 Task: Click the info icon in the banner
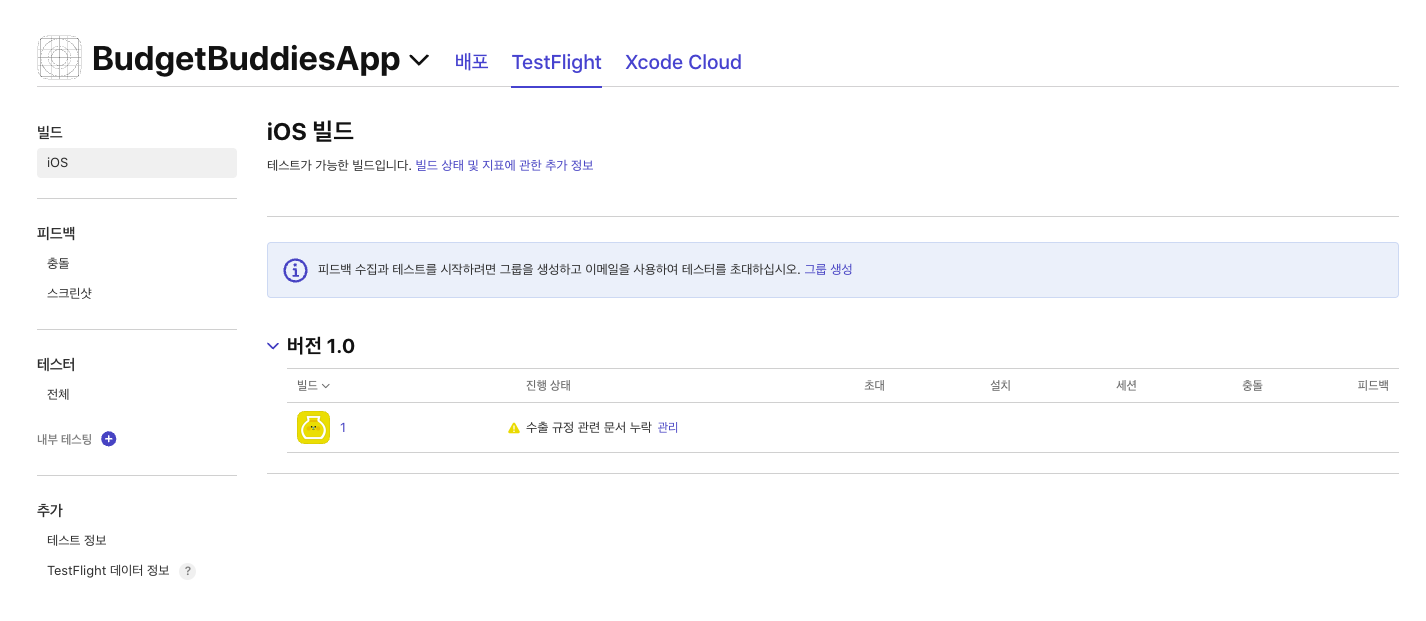296,270
